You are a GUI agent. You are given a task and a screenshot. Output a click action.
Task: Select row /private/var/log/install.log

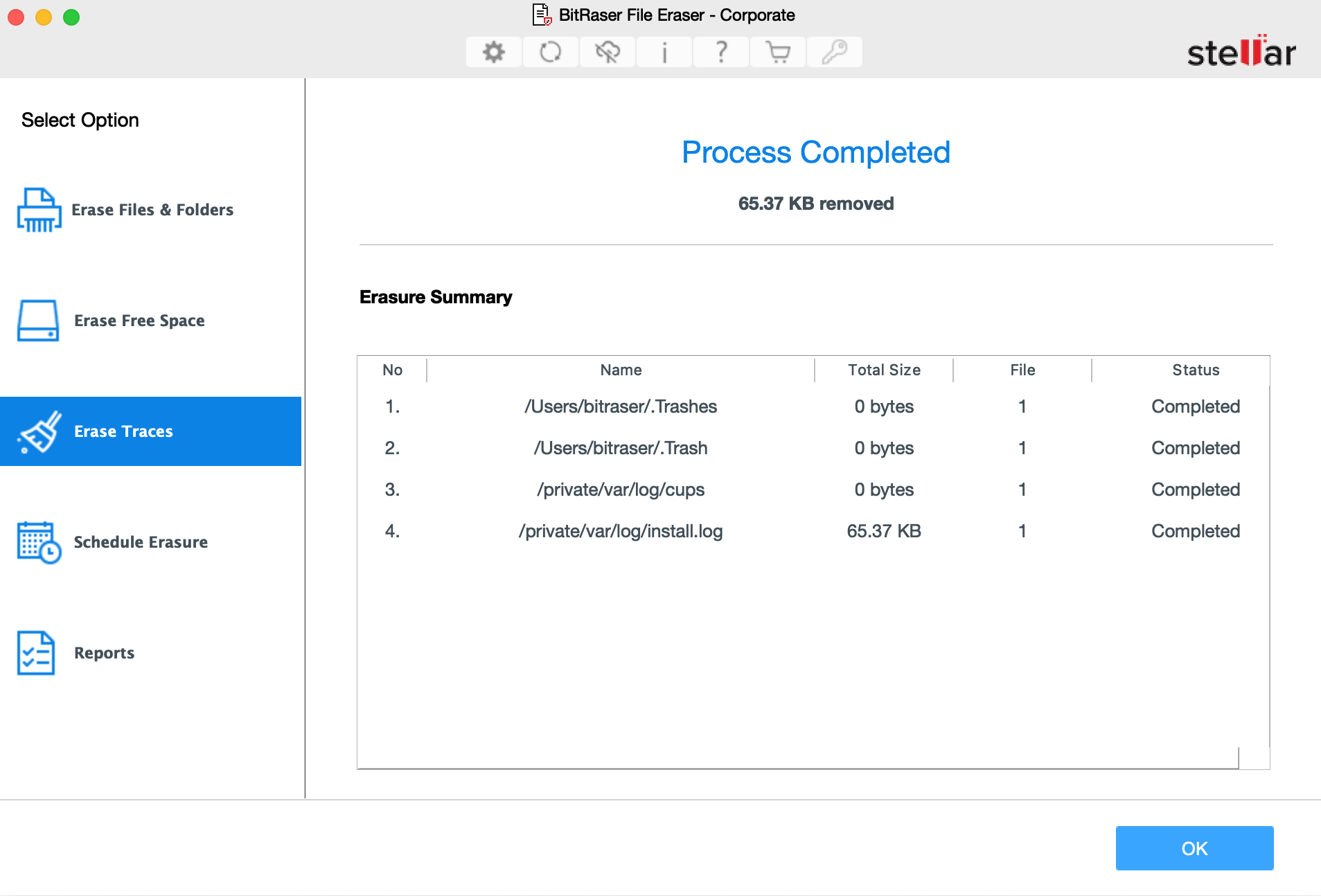click(x=813, y=531)
